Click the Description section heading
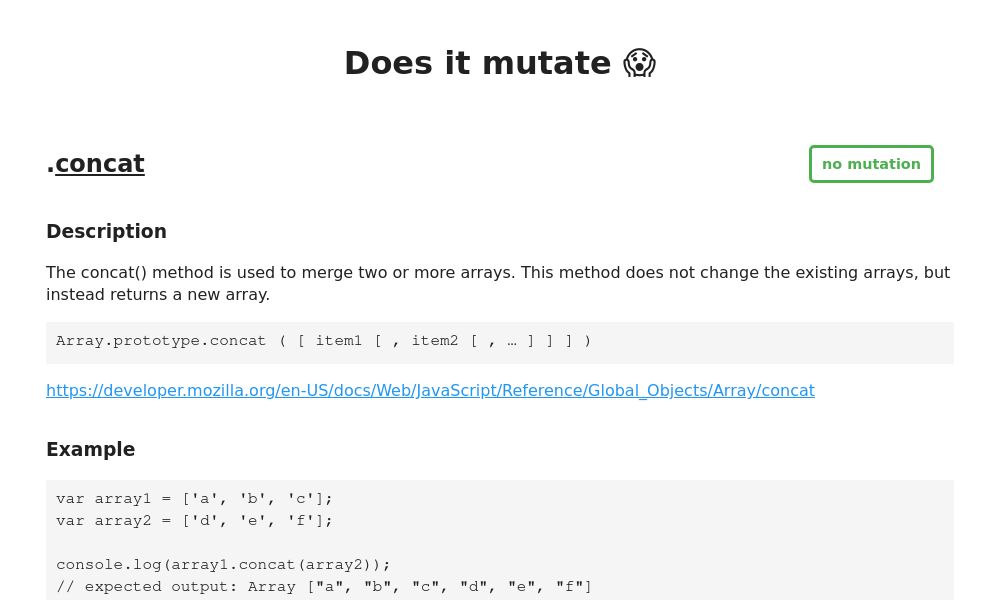The height and width of the screenshot is (600, 1000). [x=106, y=231]
